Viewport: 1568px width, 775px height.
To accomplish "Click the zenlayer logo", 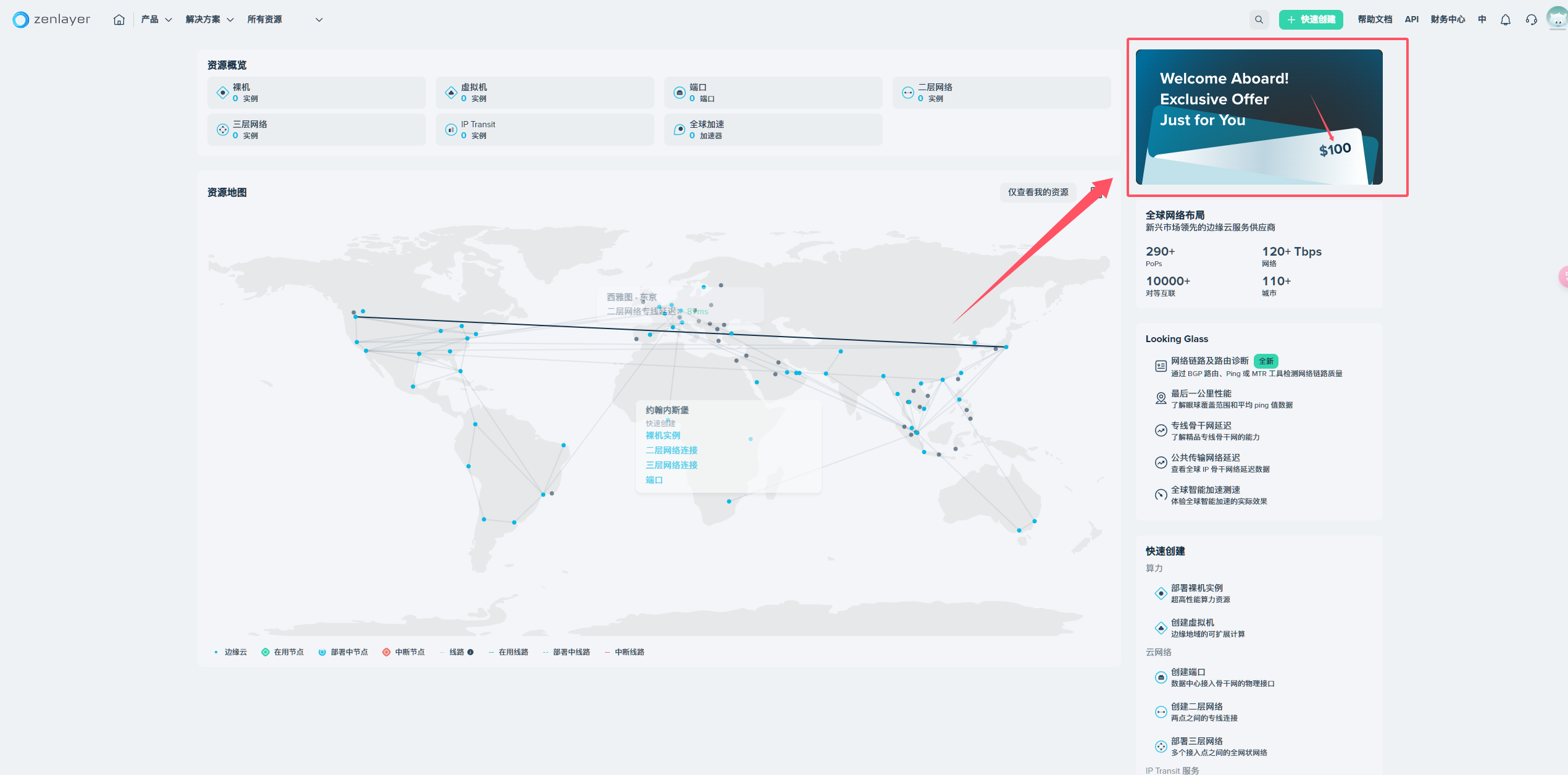I will tap(51, 20).
